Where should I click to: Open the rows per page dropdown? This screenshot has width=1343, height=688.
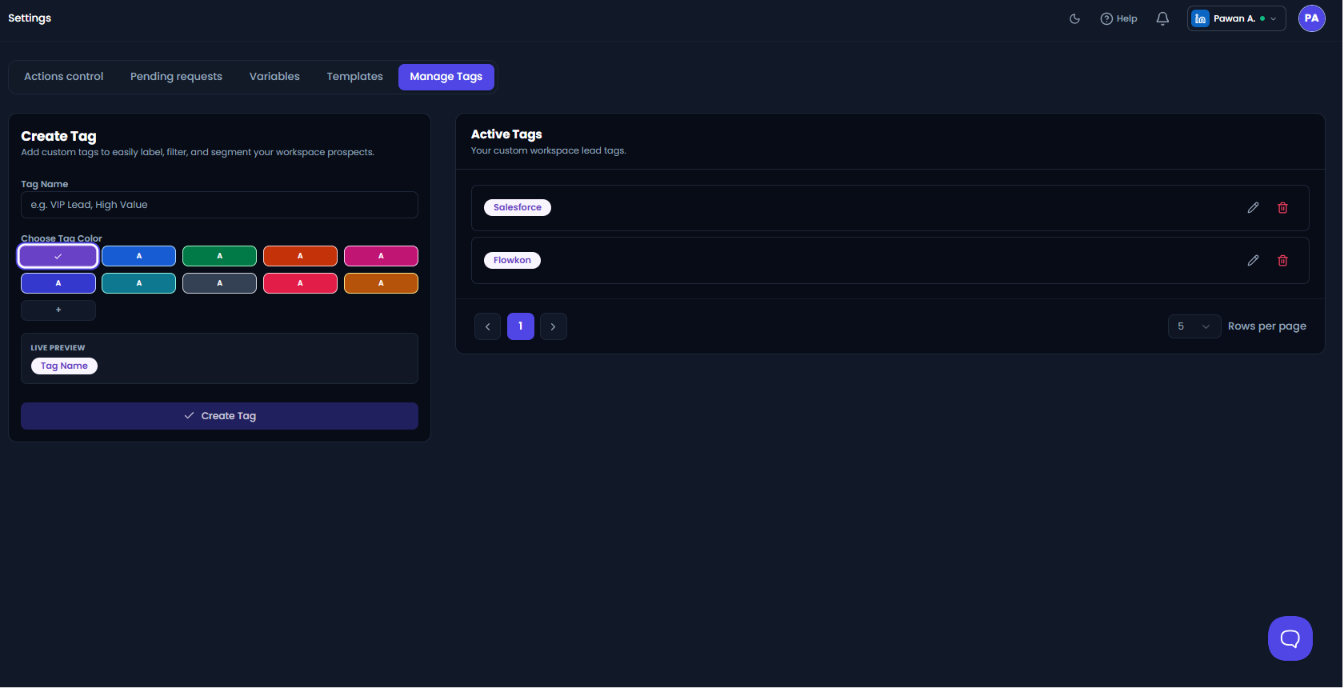(1194, 326)
